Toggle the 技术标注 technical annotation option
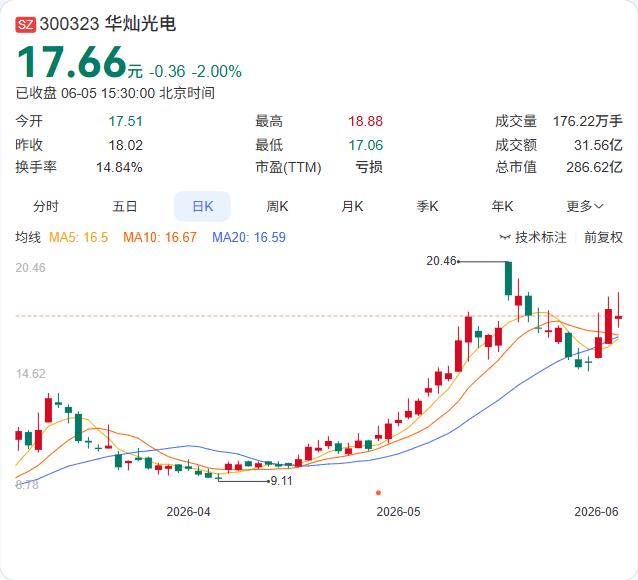The width and height of the screenshot is (638, 580). (541, 237)
